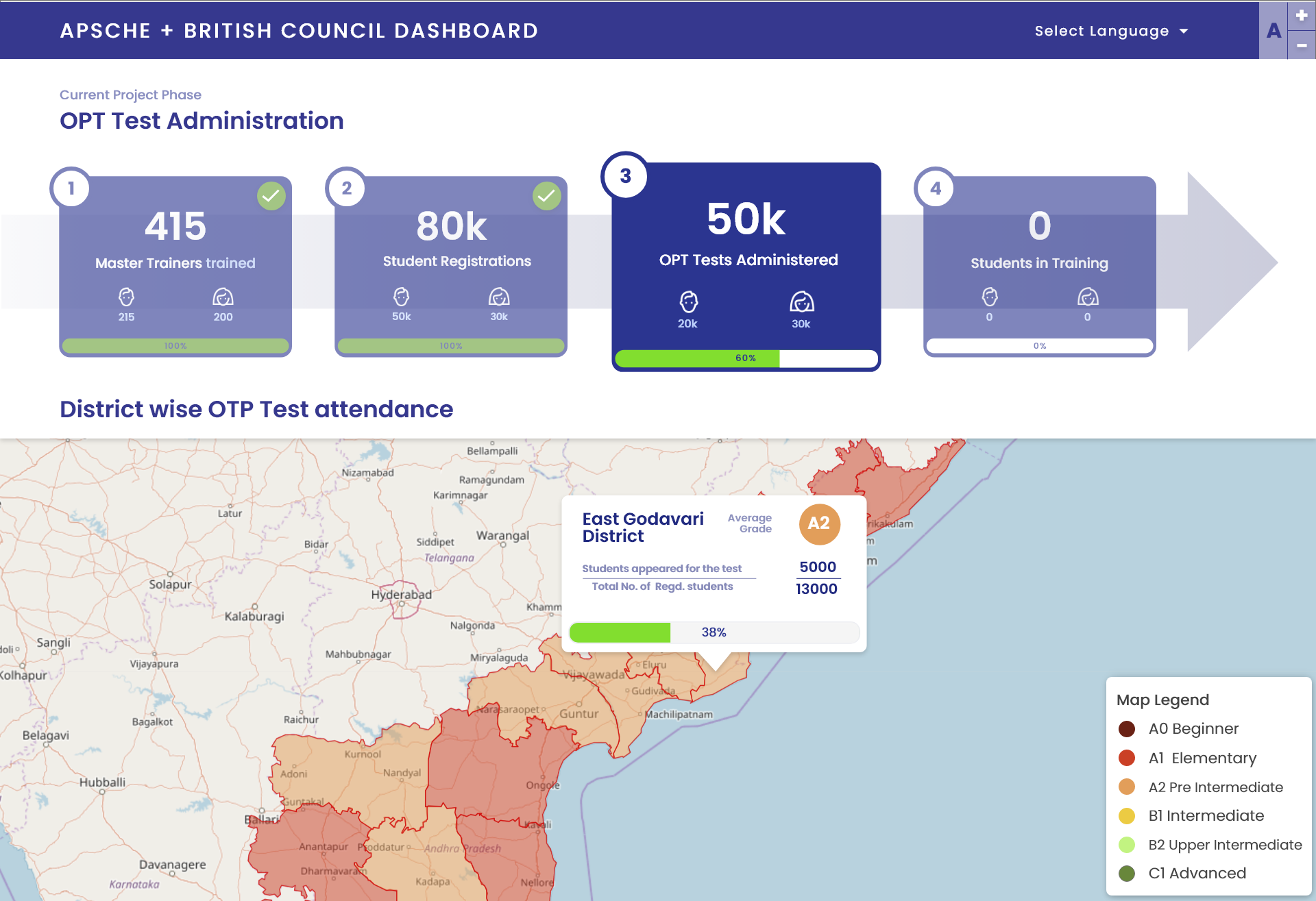Click the Select Language dropdown arrow
The width and height of the screenshot is (1316, 901).
(x=1184, y=32)
